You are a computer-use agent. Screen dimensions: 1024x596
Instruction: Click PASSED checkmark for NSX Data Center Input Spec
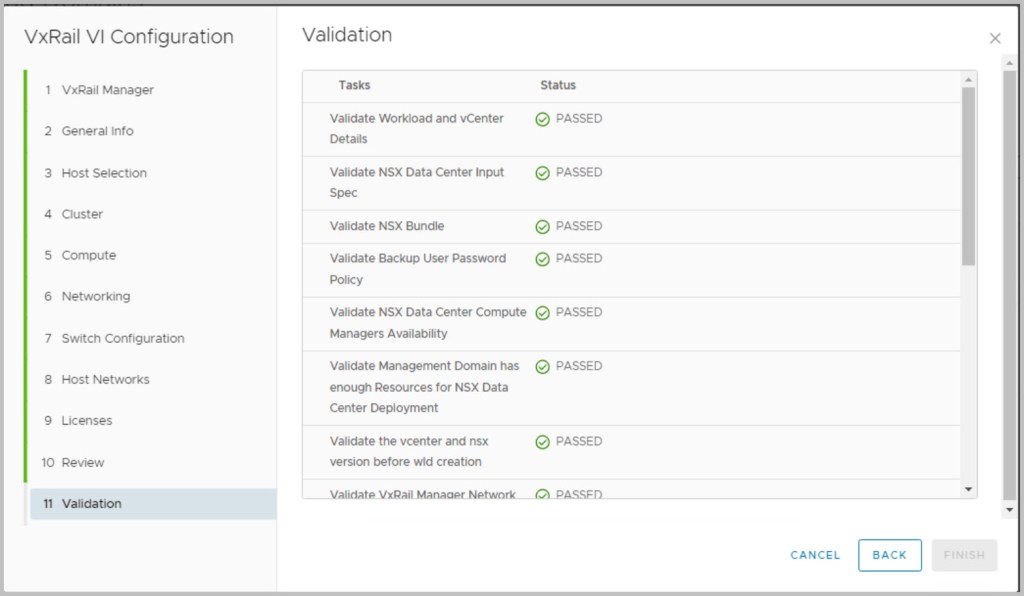click(x=543, y=173)
